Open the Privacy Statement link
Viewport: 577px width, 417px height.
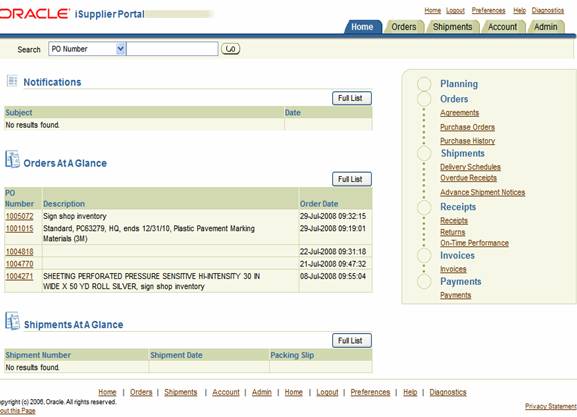pos(551,406)
